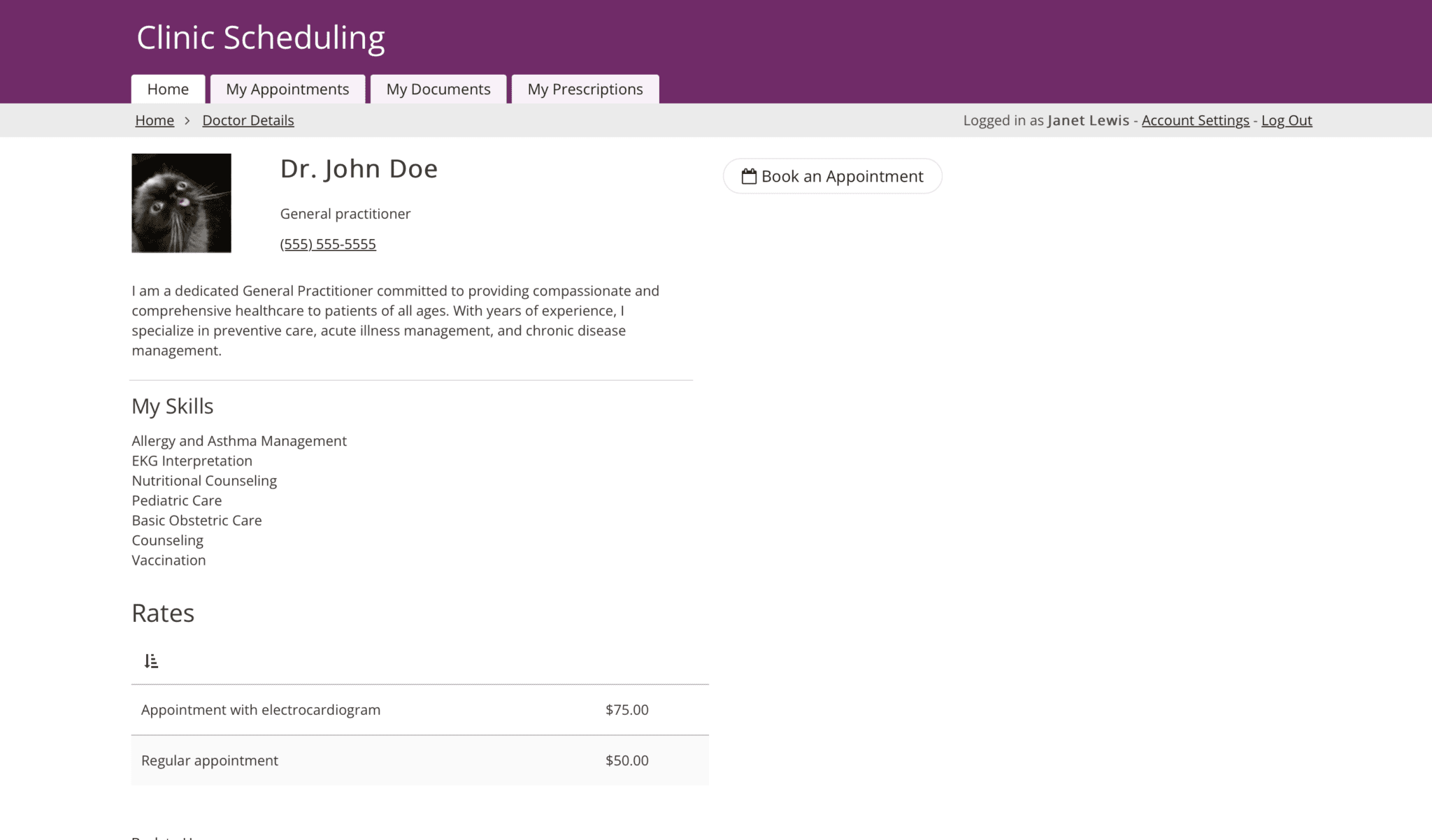Open the My Prescriptions tab
The width and height of the screenshot is (1432, 840).
click(585, 89)
